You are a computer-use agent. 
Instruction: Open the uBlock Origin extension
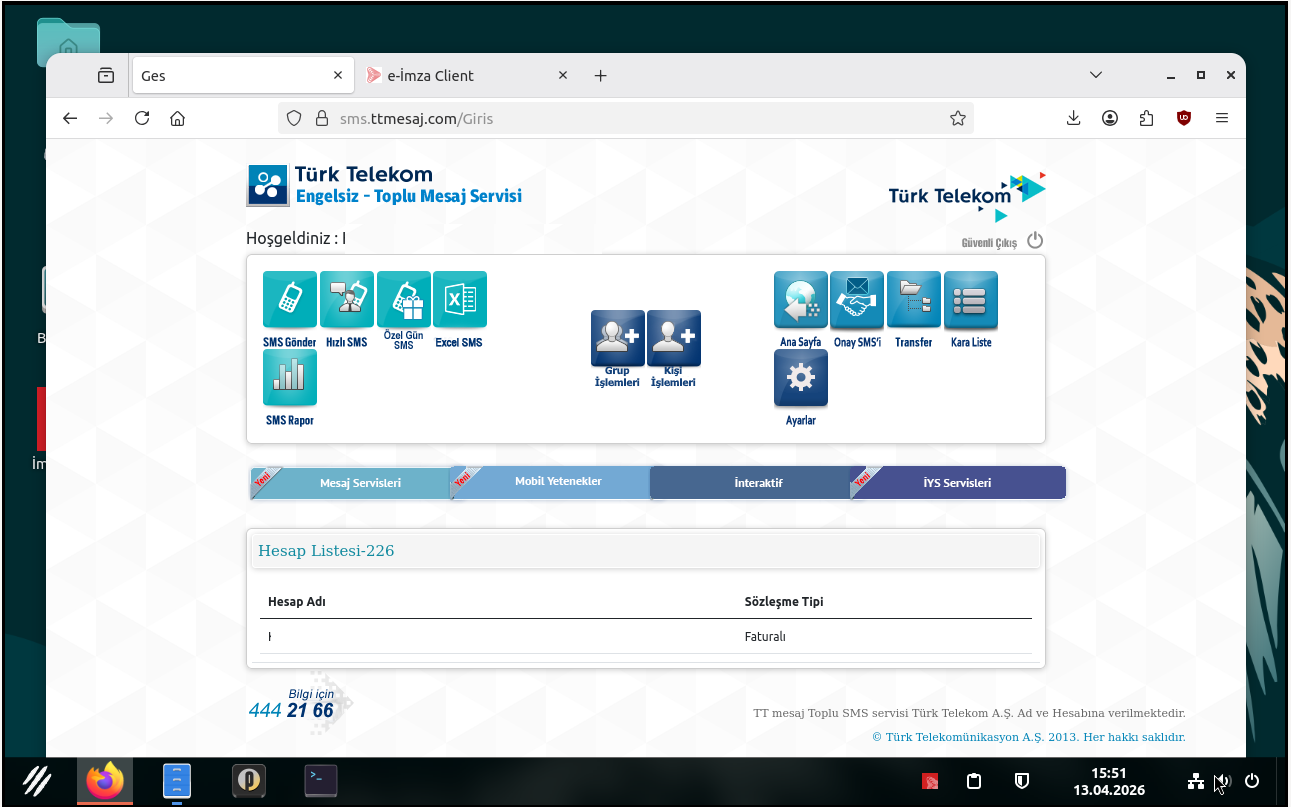click(x=1184, y=118)
